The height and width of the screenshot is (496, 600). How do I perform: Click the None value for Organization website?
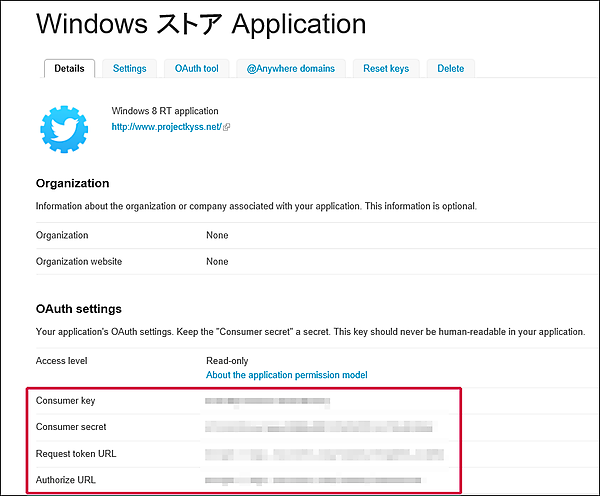[x=217, y=261]
